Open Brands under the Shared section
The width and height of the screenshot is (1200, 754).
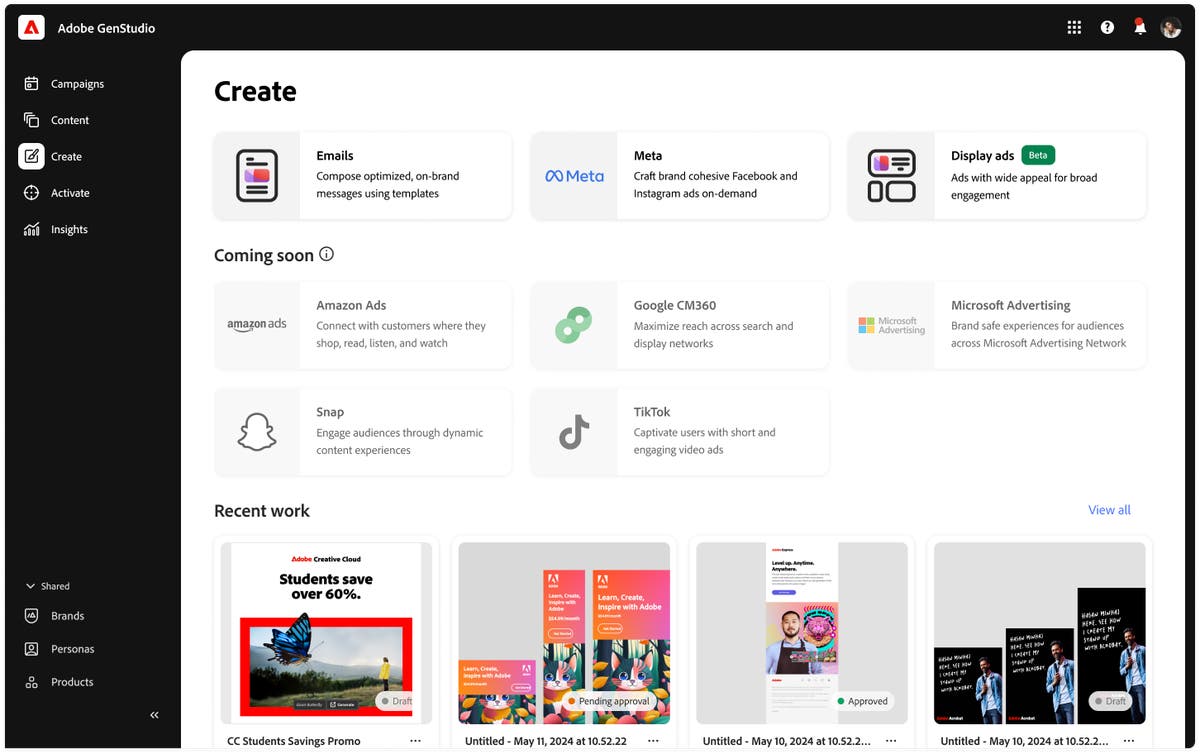pos(66,615)
